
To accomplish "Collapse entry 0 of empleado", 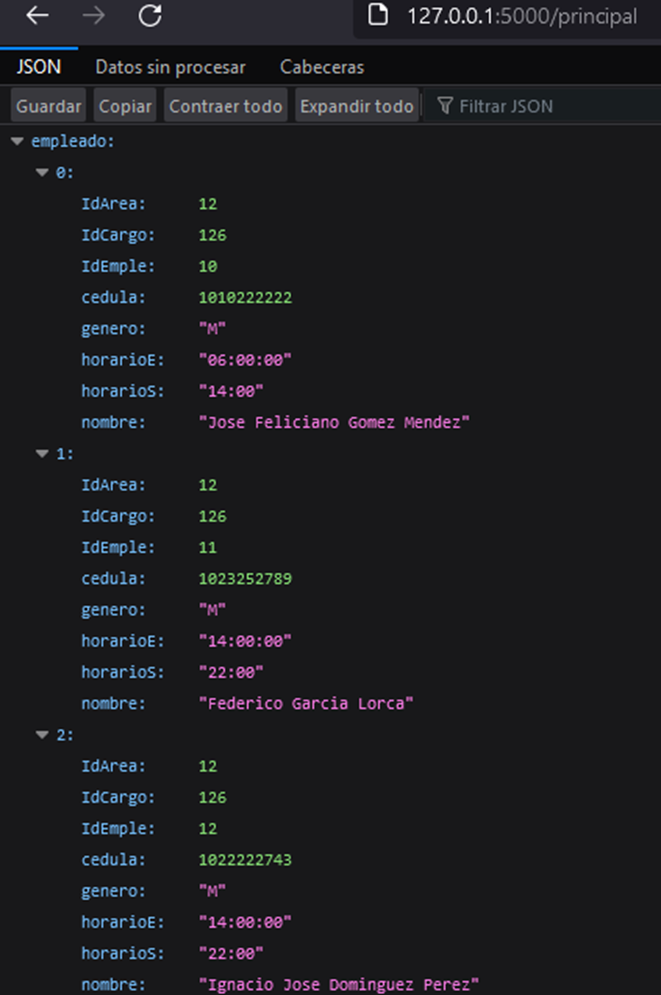I will [42, 172].
